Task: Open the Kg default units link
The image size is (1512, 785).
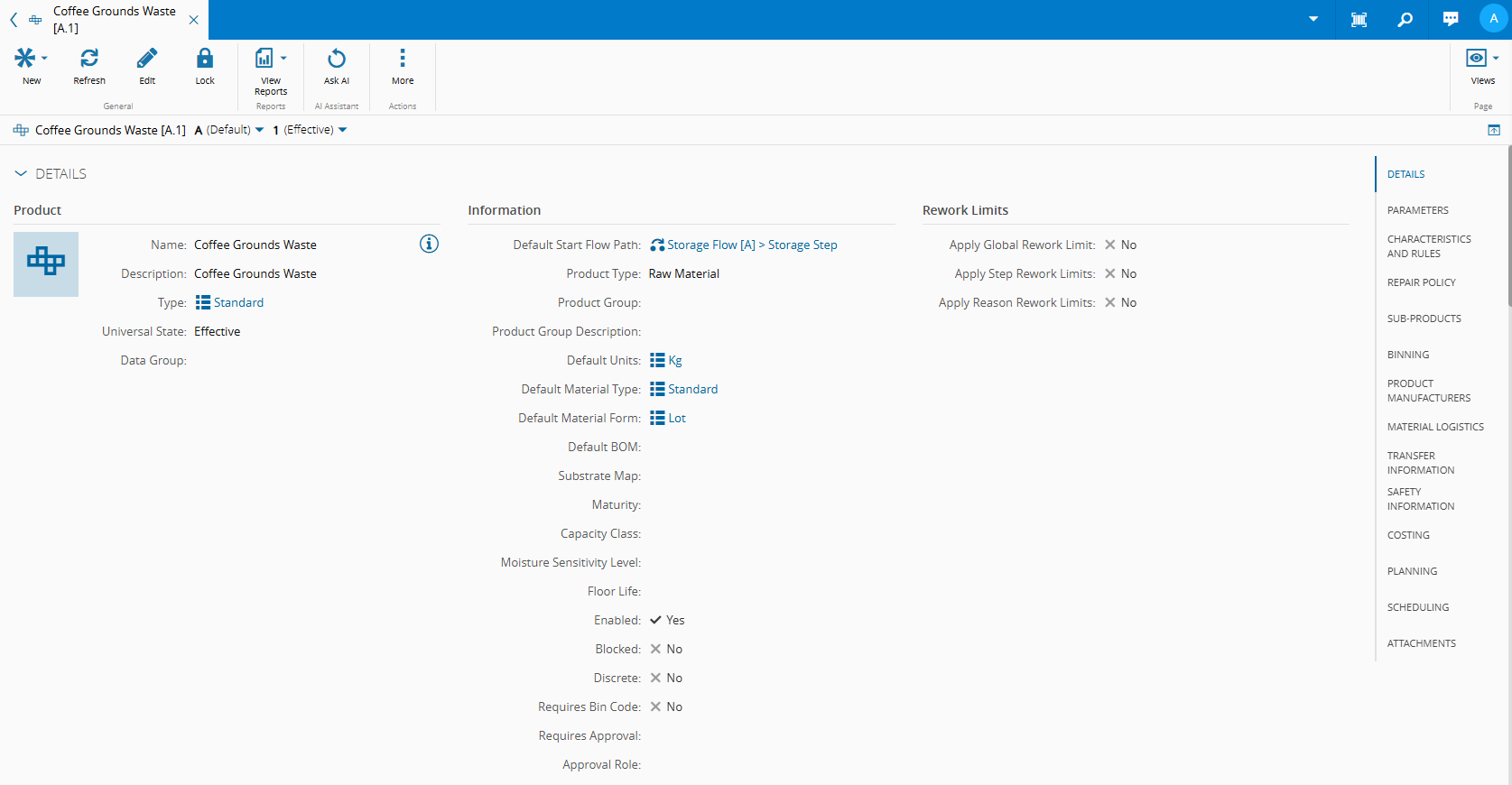Action: [674, 360]
